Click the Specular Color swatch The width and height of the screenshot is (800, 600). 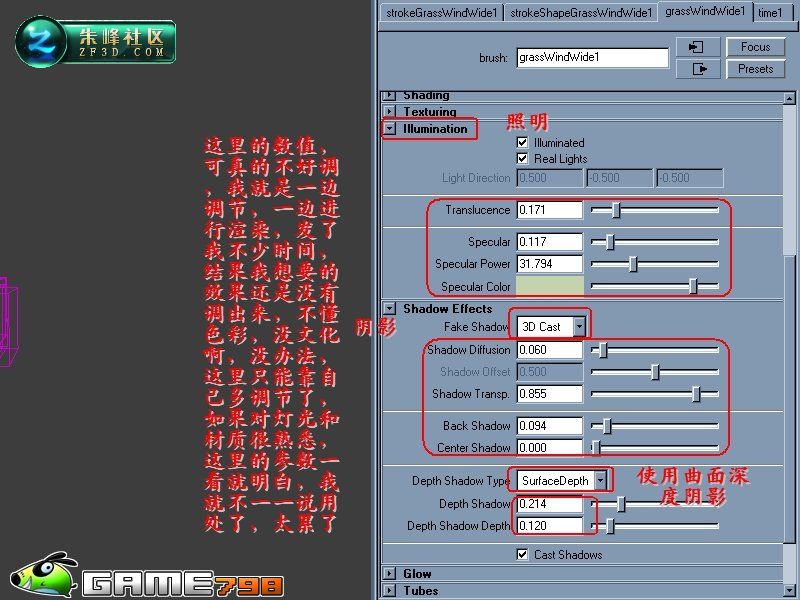pyautogui.click(x=549, y=286)
